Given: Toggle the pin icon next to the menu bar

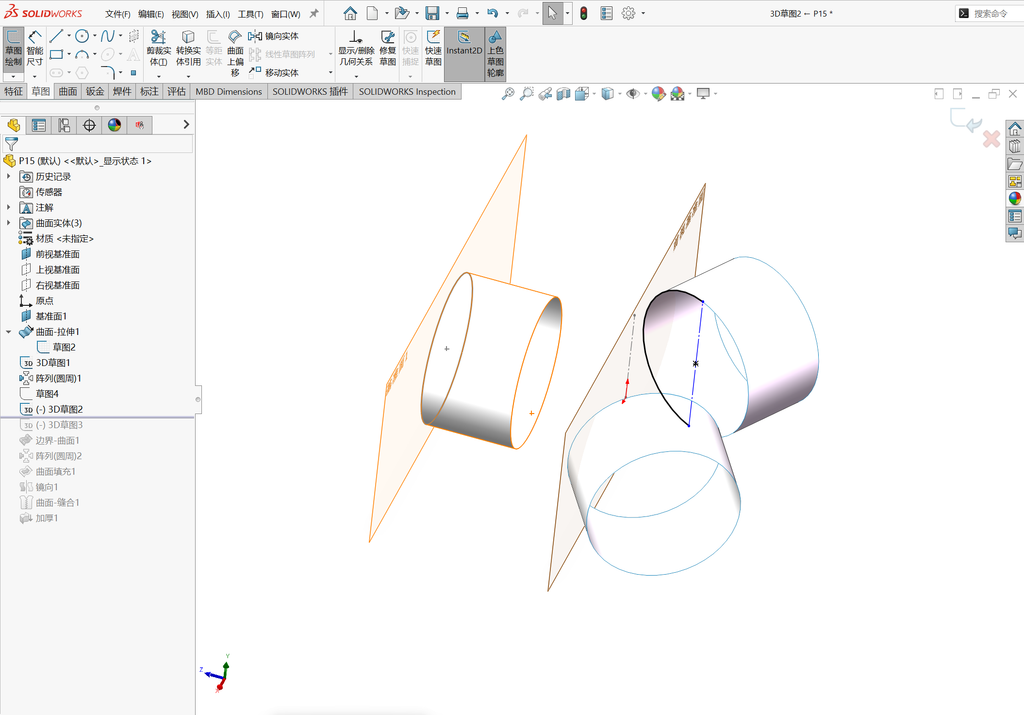Looking at the screenshot, I should [313, 13].
